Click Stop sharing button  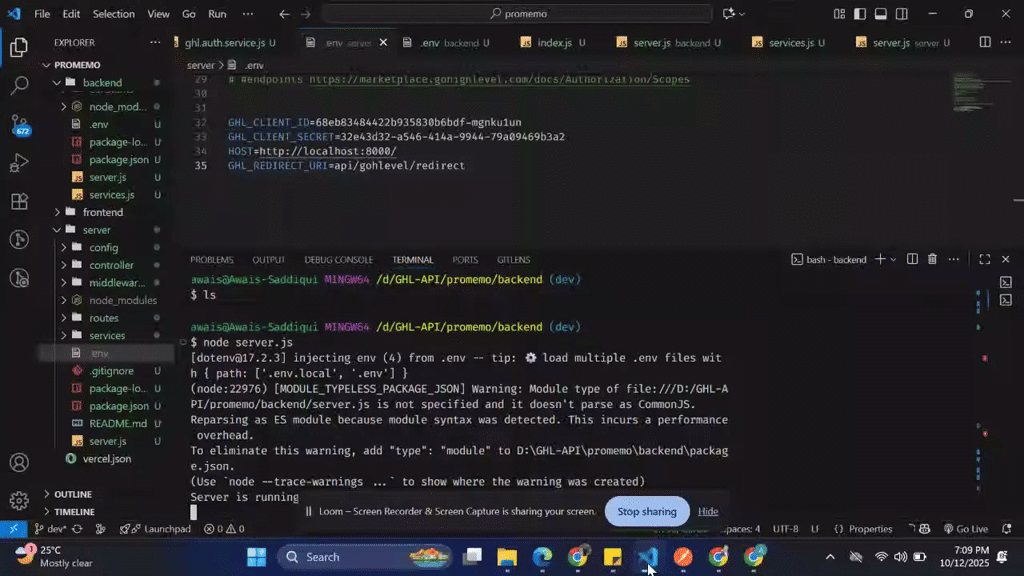pos(647,511)
